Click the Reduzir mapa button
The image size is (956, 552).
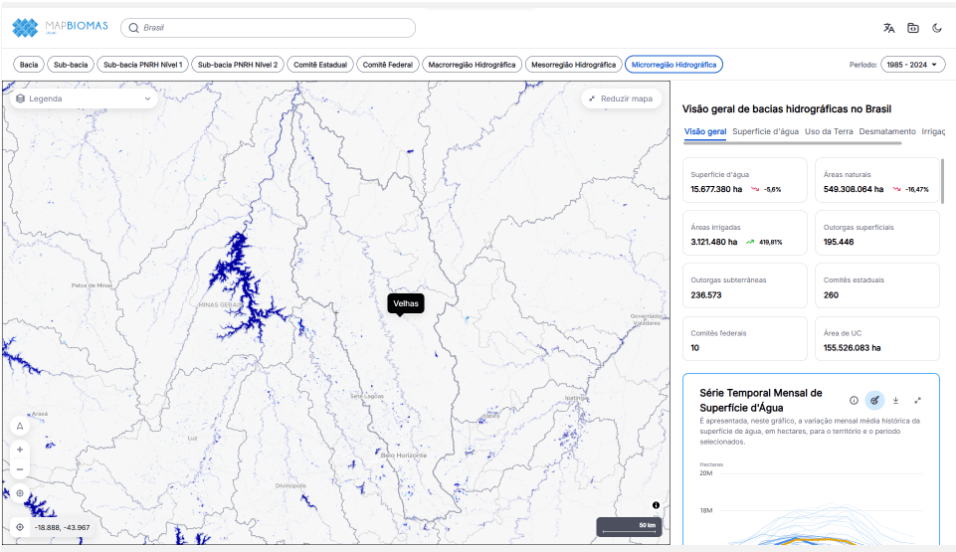(621, 99)
